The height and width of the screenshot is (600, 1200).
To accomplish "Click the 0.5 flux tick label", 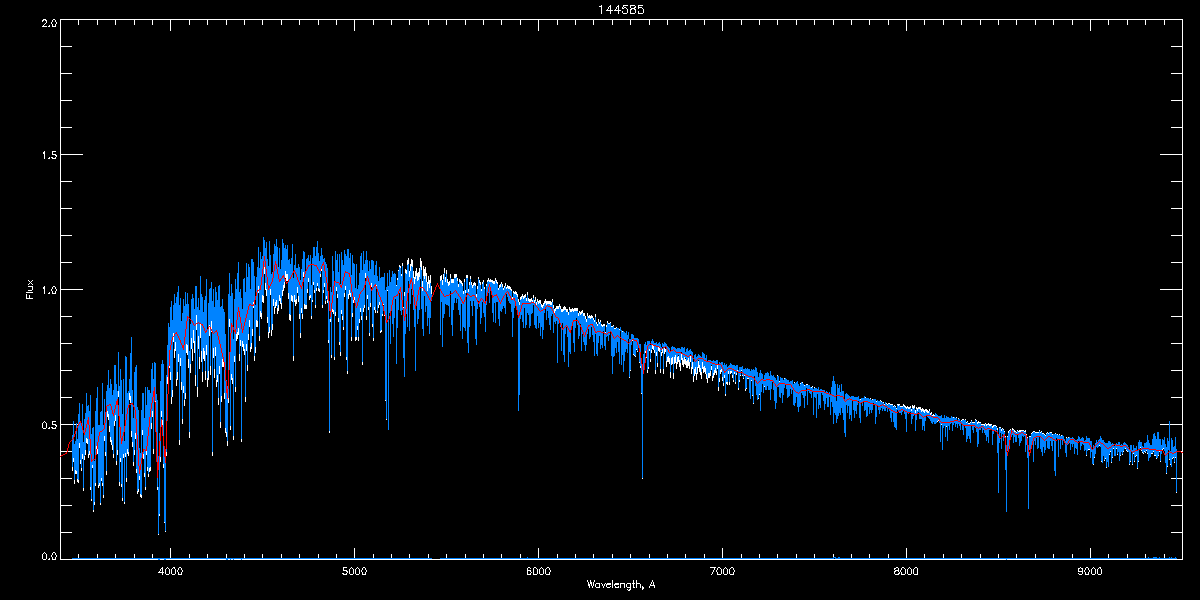I will [x=48, y=424].
